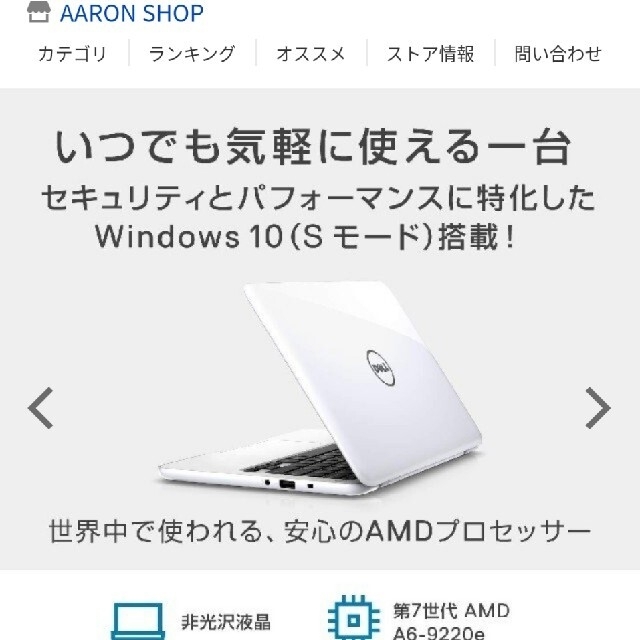
Task: Show the previous banner slide arrow
Action: [x=40, y=408]
